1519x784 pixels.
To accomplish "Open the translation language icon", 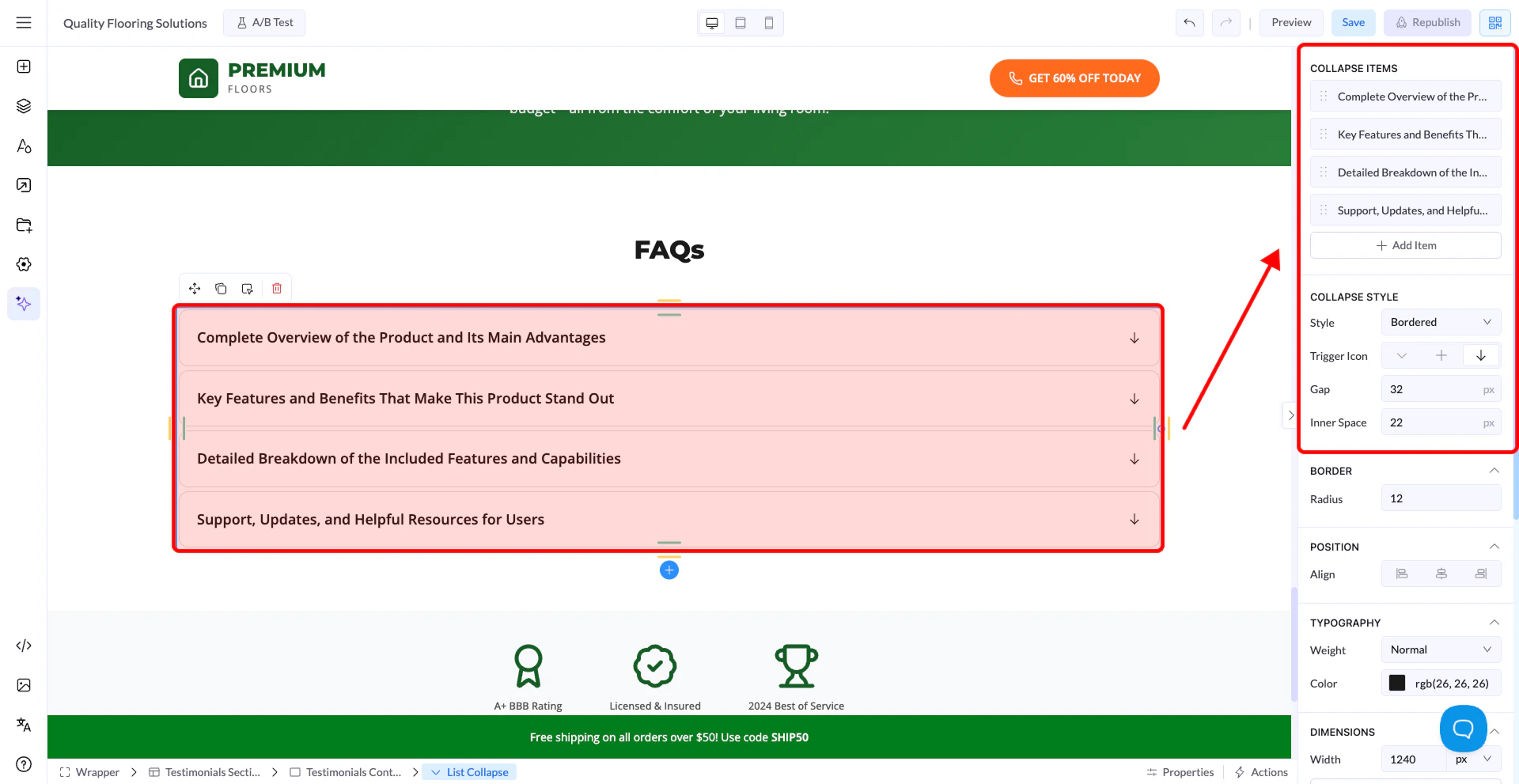I will [24, 725].
